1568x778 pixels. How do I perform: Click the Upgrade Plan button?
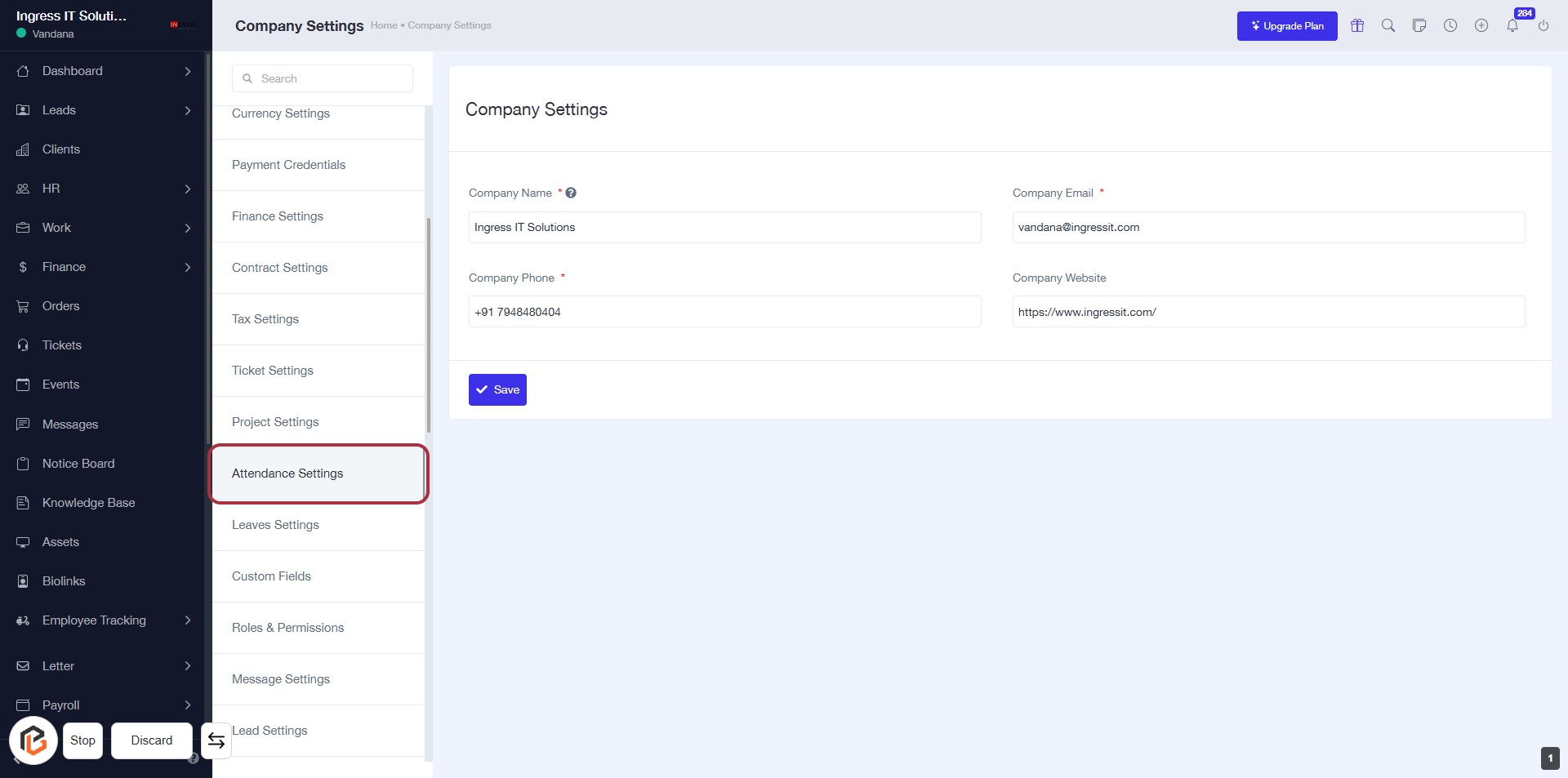[x=1287, y=26]
